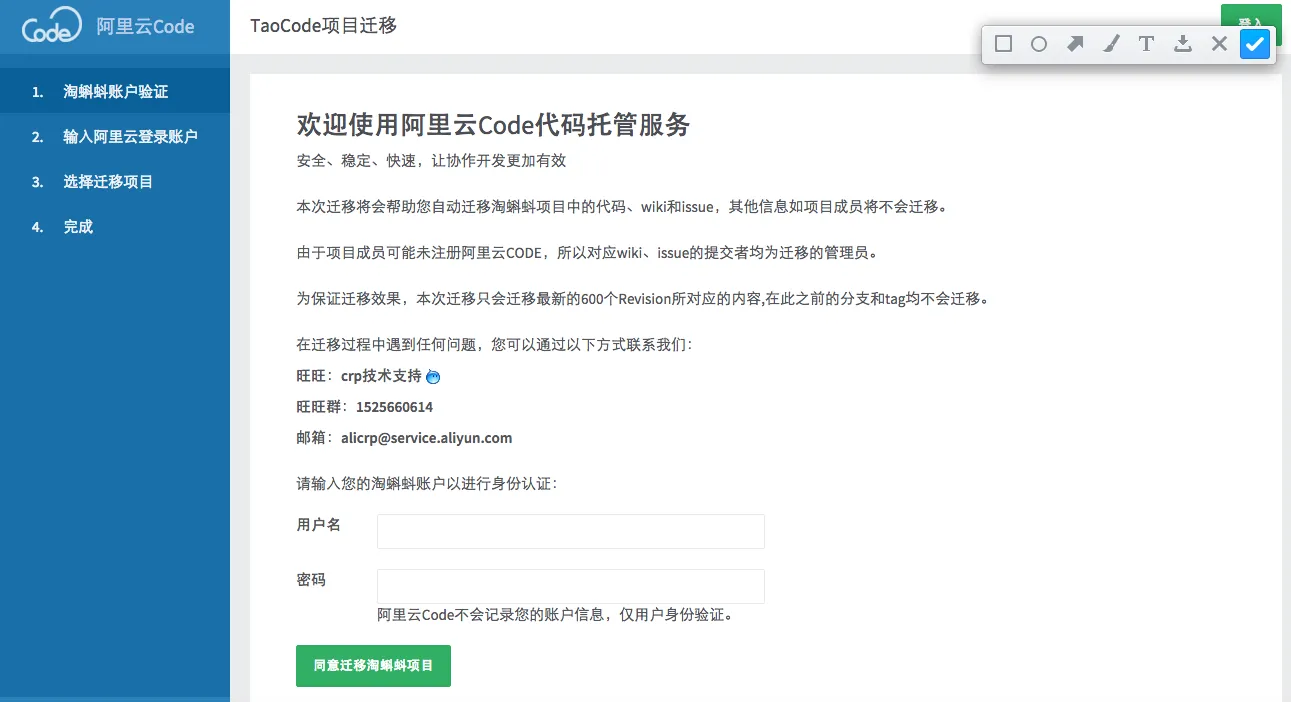Select the rectangle annotation tool
1291x702 pixels.
coord(1003,44)
